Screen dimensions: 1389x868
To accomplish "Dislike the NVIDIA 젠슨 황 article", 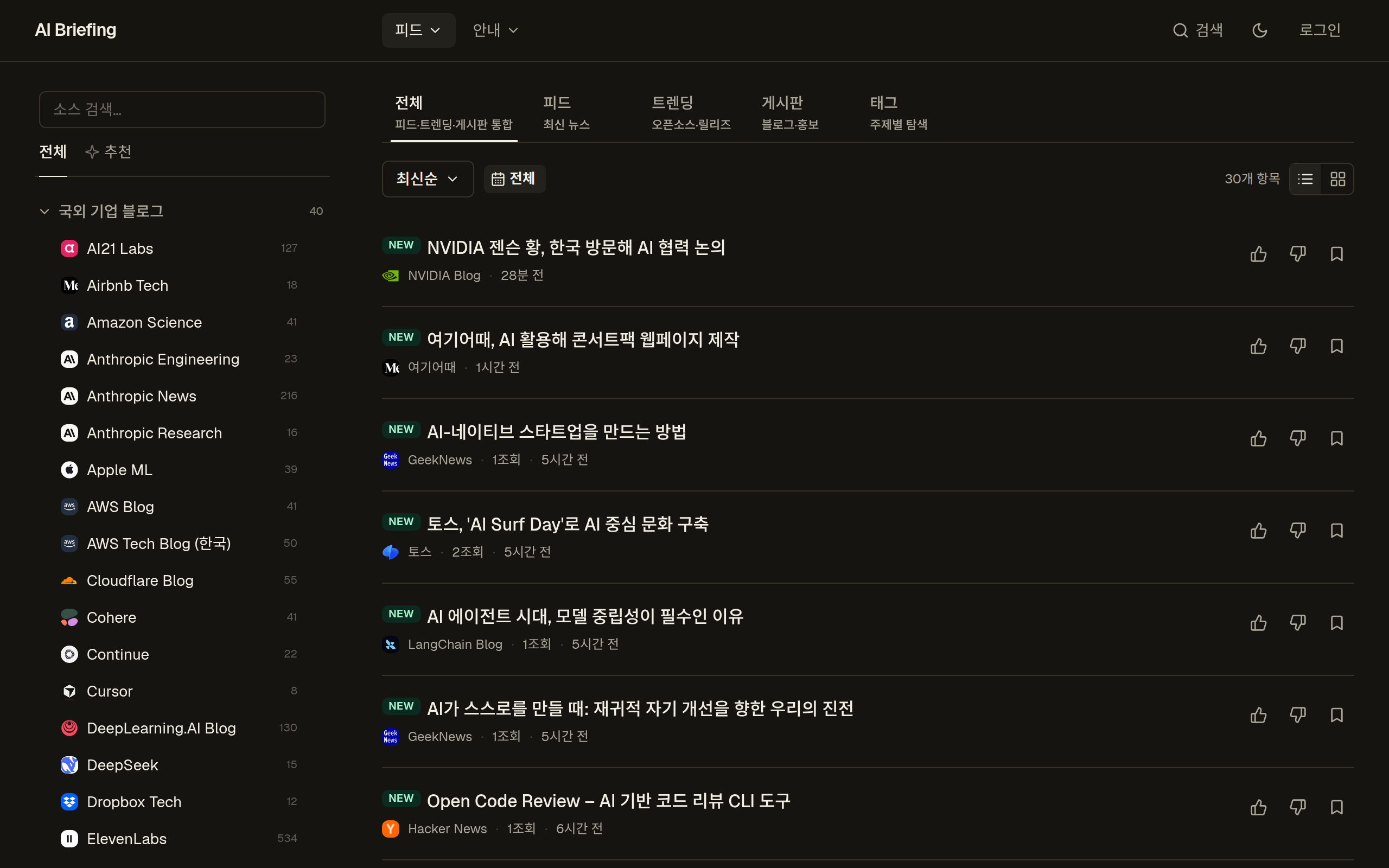I will click(1298, 254).
